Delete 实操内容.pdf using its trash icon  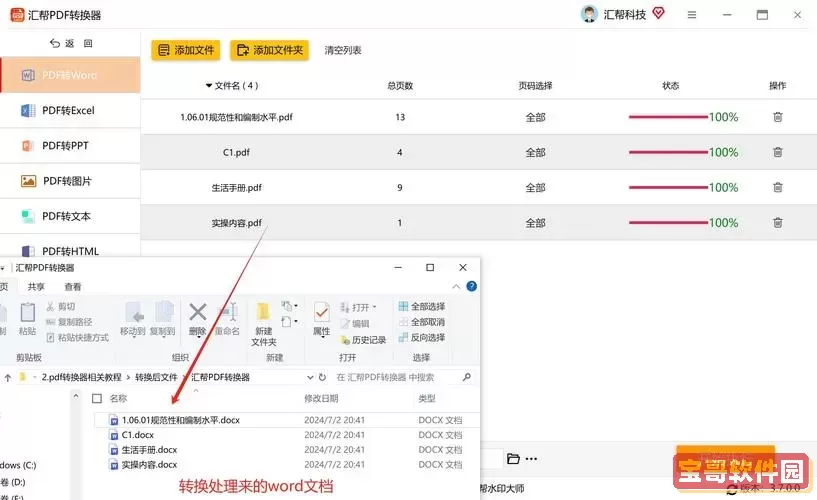coord(777,222)
